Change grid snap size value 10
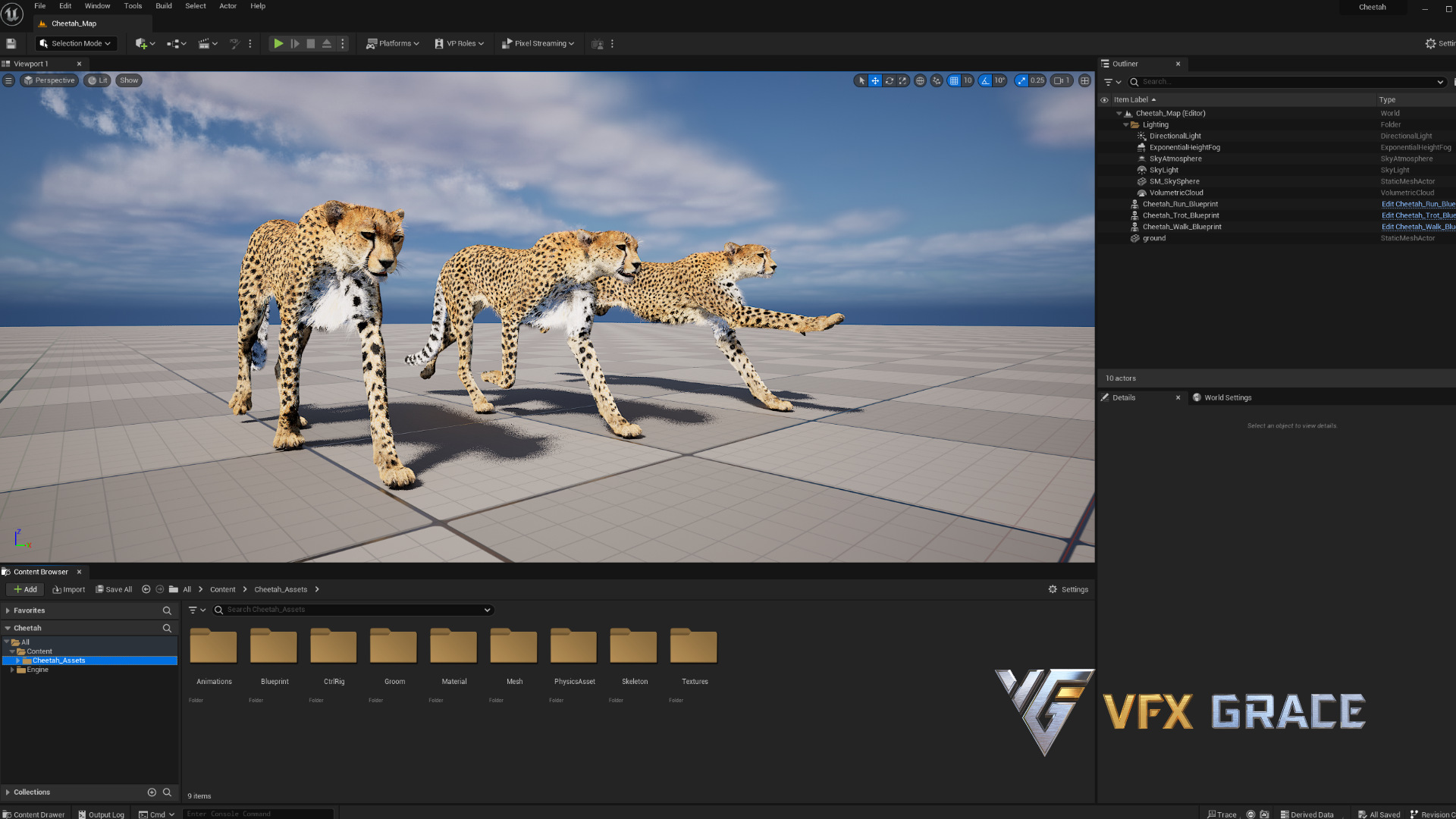Viewport: 1456px width, 819px height. click(968, 80)
